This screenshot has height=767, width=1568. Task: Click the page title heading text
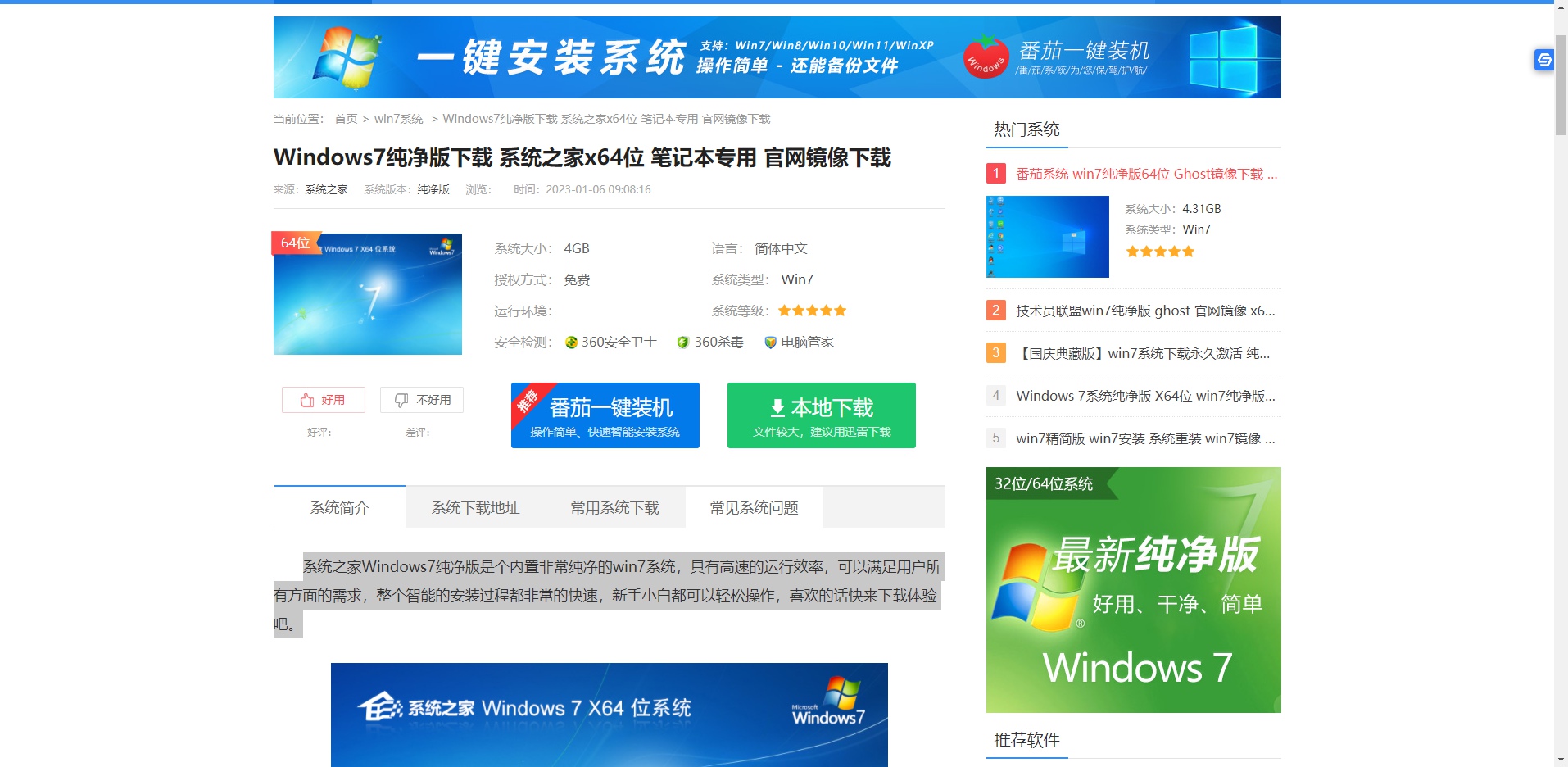pyautogui.click(x=582, y=157)
